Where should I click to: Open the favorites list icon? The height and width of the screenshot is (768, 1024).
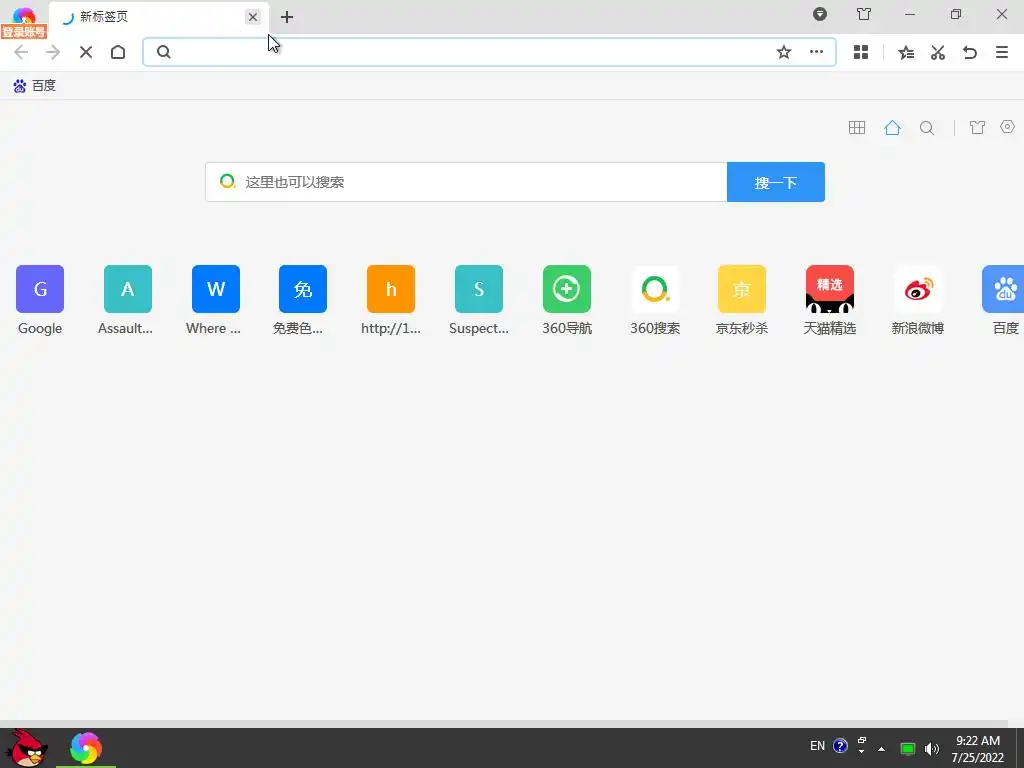coord(906,52)
